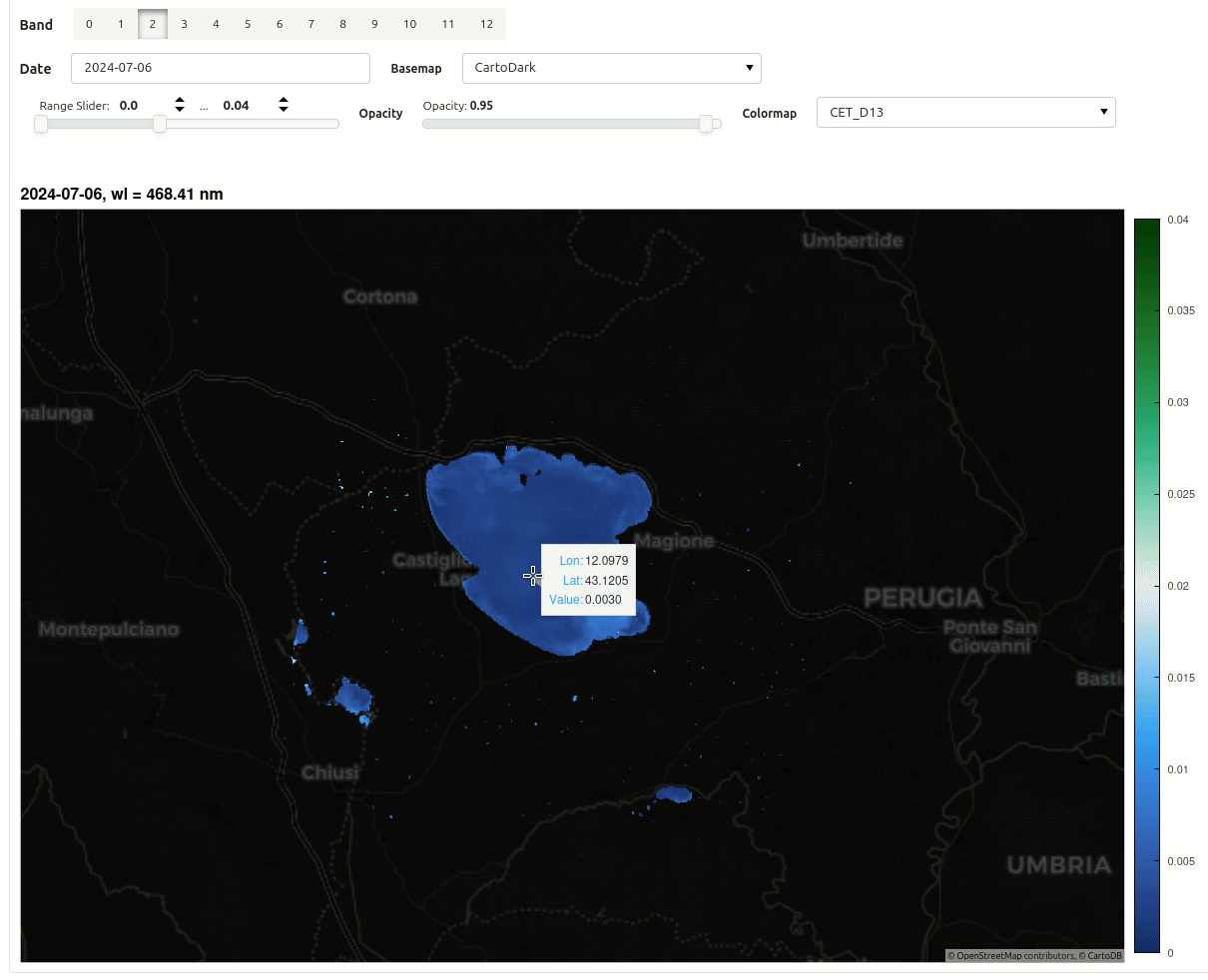Click the range slider lower handle

[x=41, y=124]
